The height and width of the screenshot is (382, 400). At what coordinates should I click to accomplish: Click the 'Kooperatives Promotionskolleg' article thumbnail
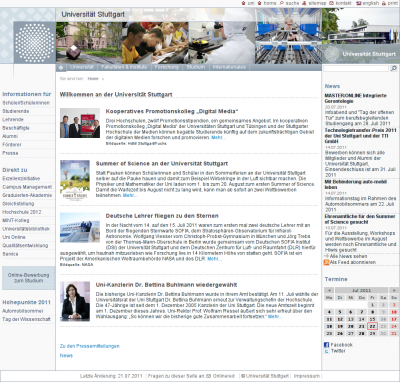(x=80, y=123)
